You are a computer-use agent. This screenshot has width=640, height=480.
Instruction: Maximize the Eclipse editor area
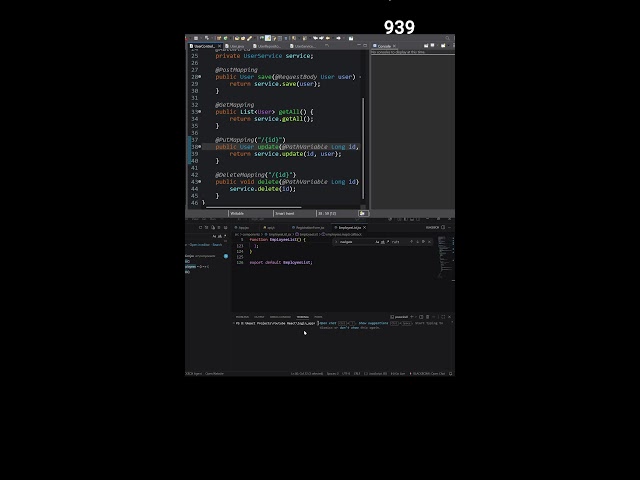(x=365, y=45)
